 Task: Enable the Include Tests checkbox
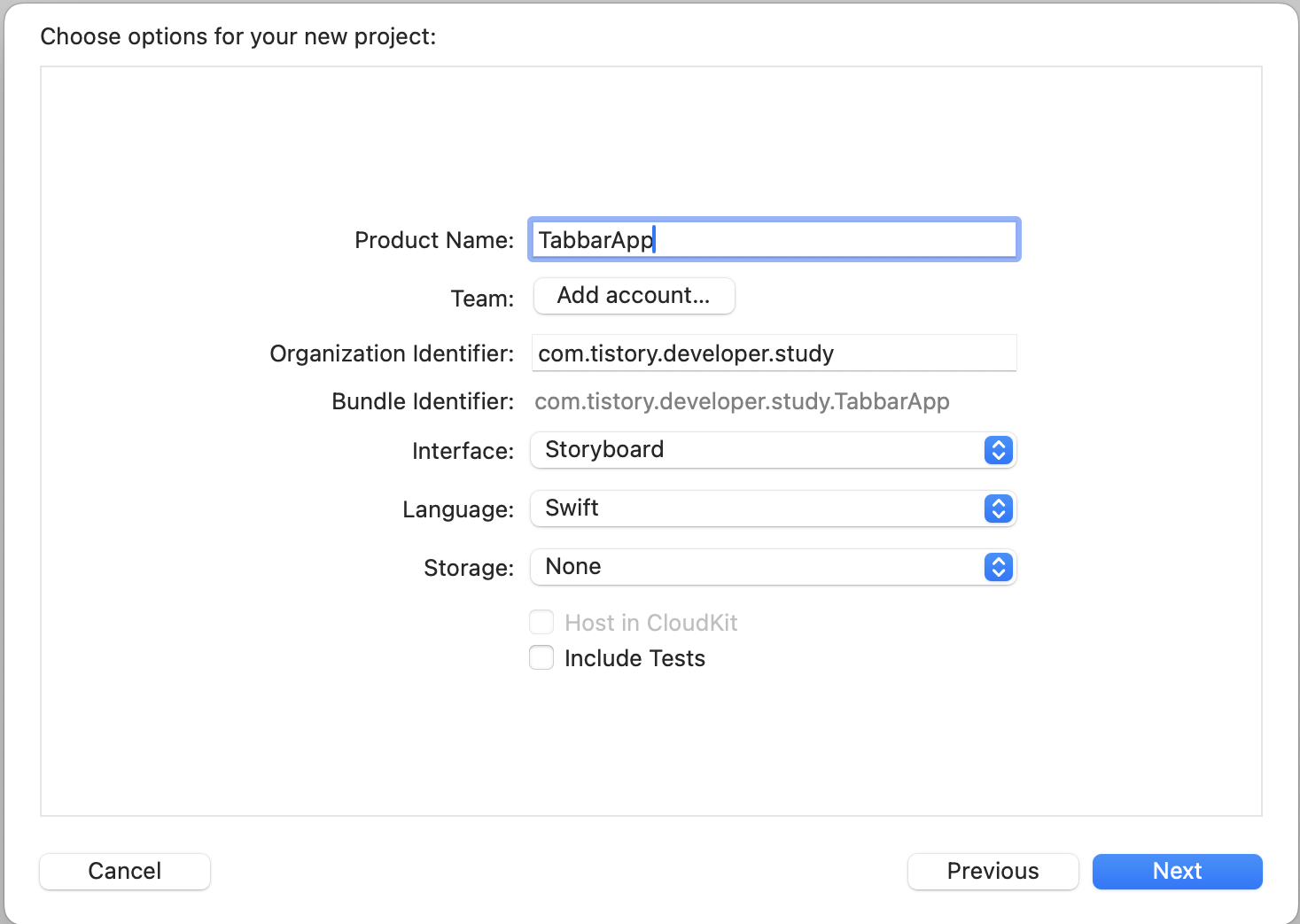pyautogui.click(x=541, y=658)
